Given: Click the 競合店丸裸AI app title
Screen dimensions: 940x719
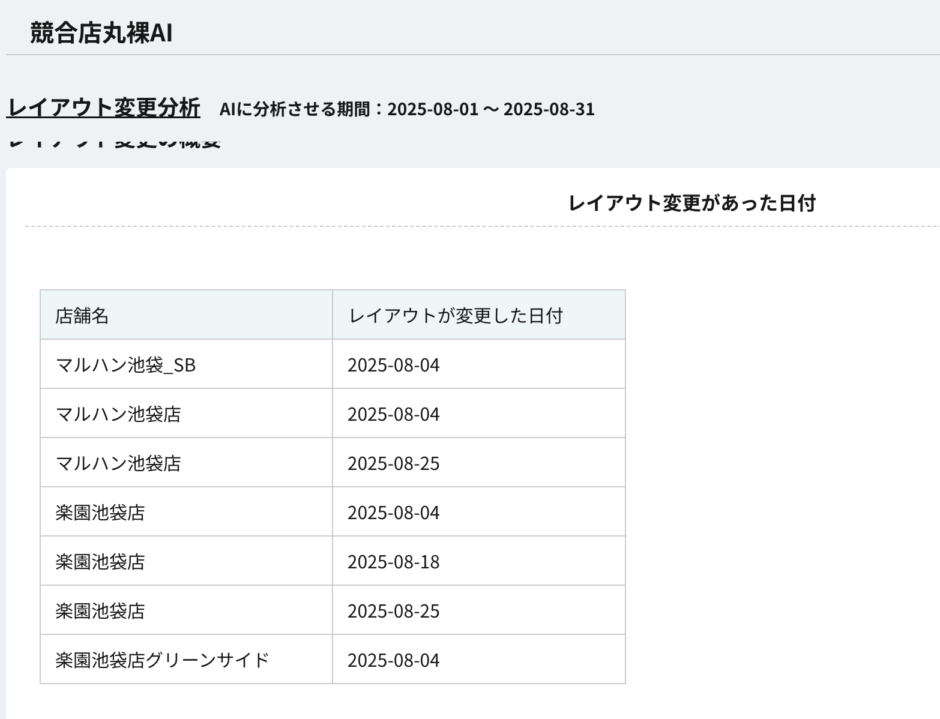Looking at the screenshot, I should (102, 32).
